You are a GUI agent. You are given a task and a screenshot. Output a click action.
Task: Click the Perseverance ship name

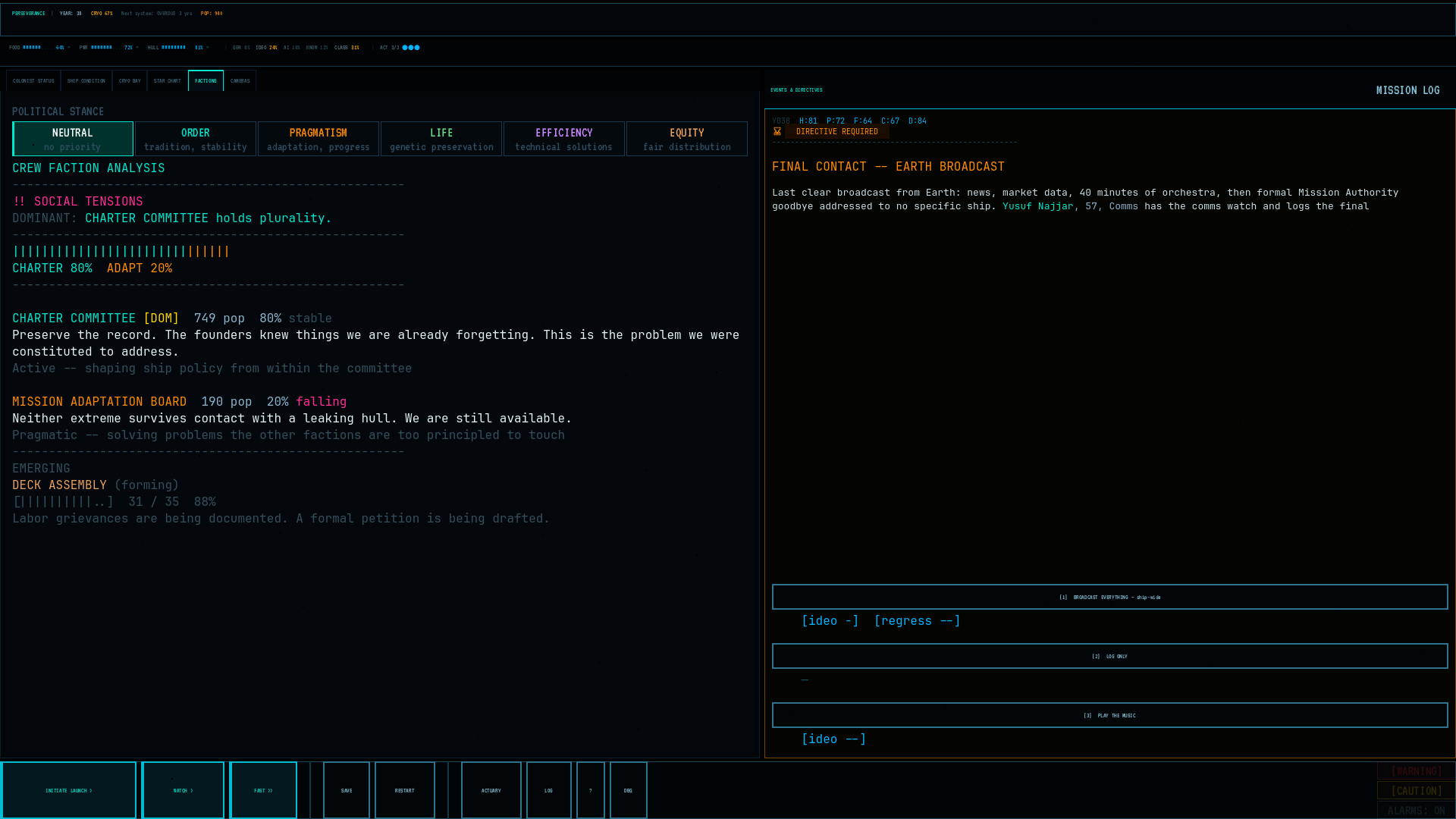[x=28, y=14]
